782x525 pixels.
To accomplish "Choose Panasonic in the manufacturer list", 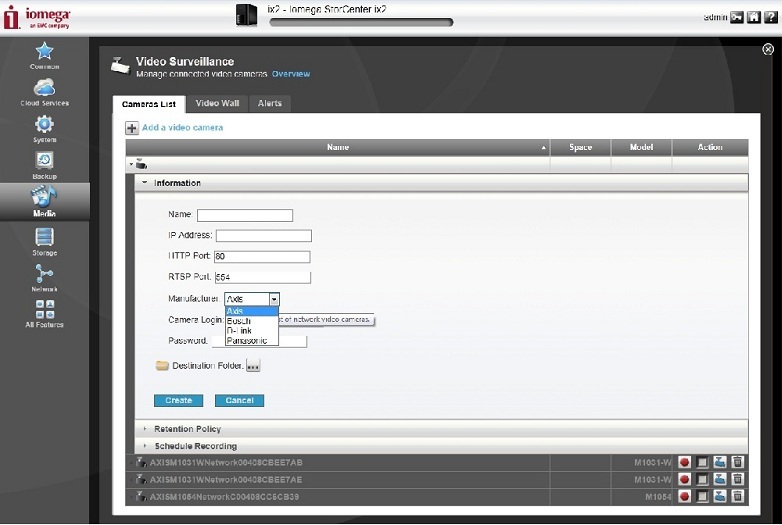I will [251, 341].
